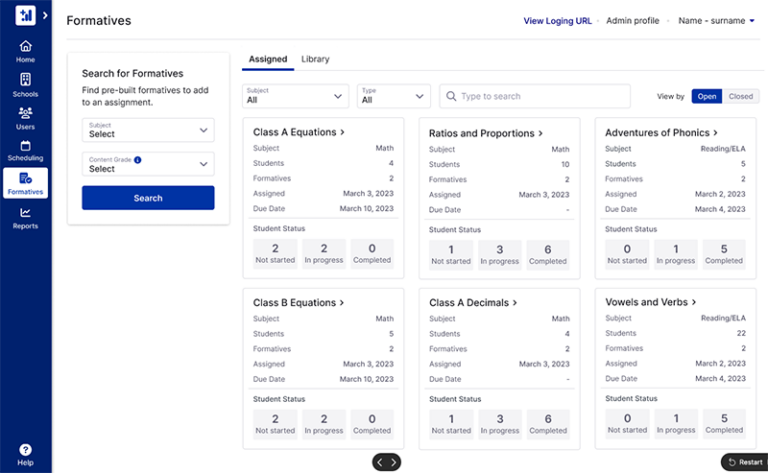Open the Subject dropdown in search panel
The image size is (768, 473).
(x=148, y=130)
